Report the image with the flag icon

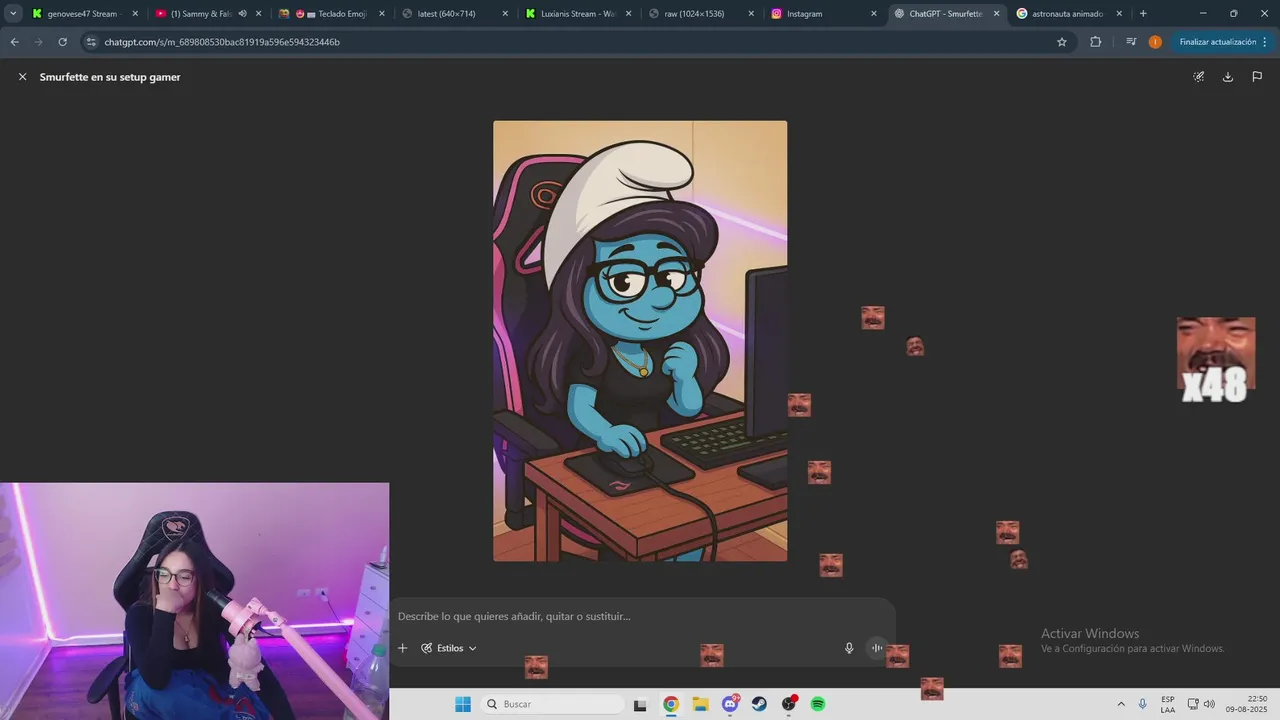[1257, 77]
